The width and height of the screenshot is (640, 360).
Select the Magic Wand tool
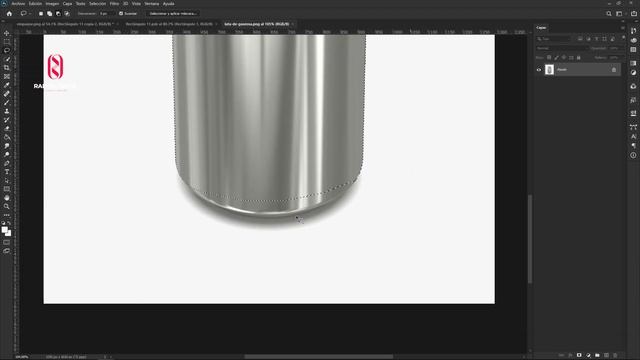[x=7, y=59]
